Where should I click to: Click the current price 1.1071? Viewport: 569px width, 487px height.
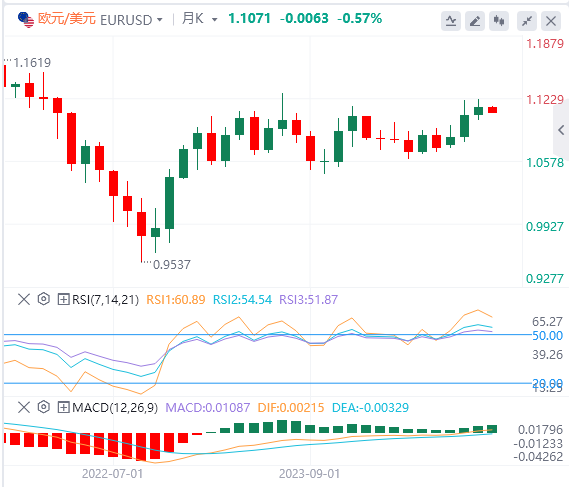tap(249, 19)
